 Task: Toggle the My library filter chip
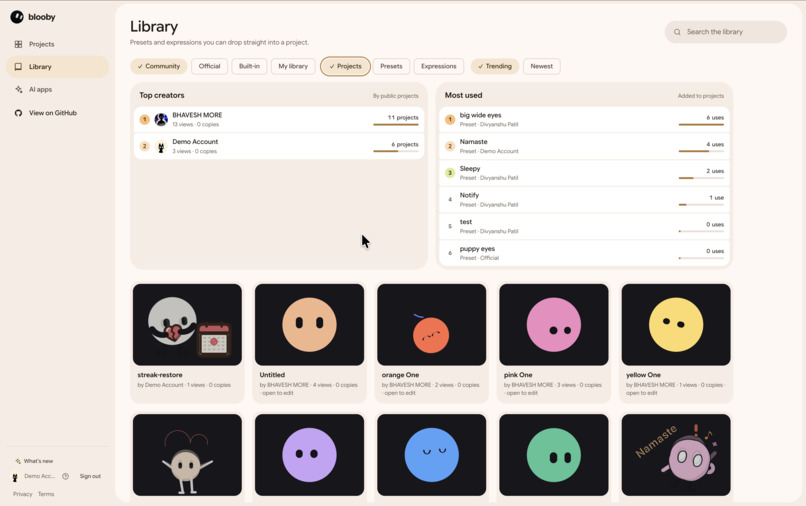(293, 66)
